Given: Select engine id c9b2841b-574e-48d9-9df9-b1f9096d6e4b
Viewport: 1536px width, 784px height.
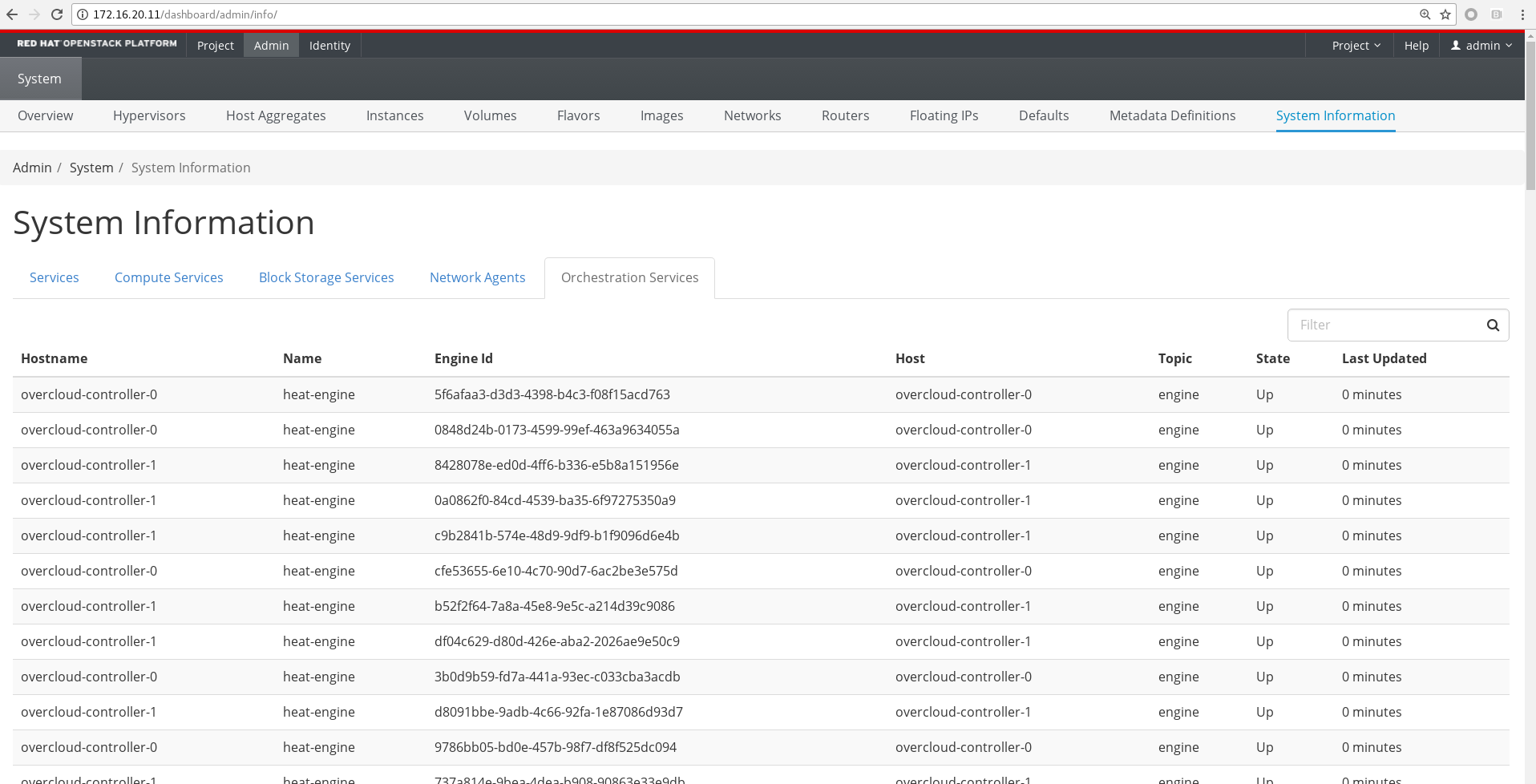Looking at the screenshot, I should [x=557, y=535].
